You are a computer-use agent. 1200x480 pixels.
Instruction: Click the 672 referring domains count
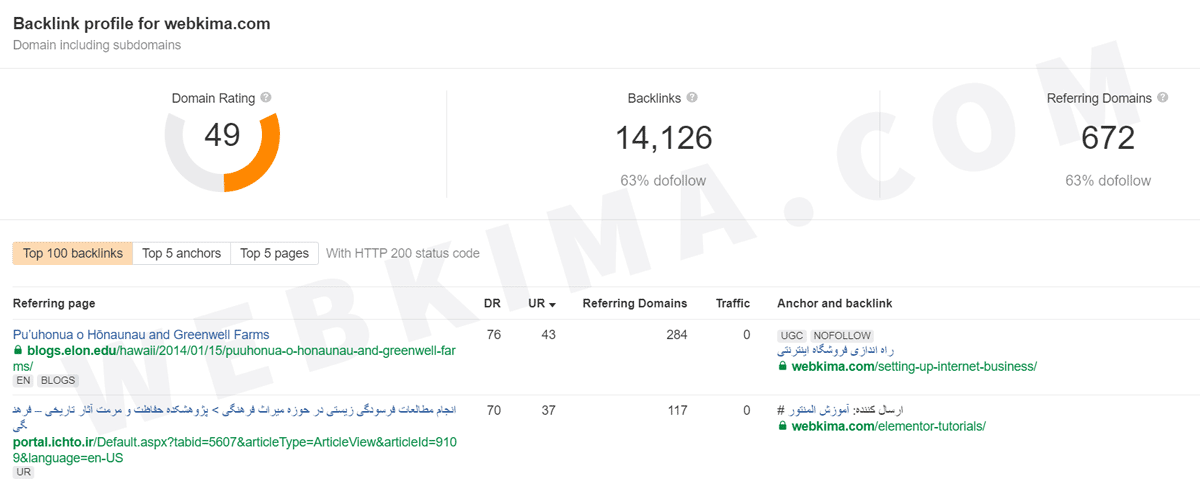click(x=1108, y=138)
